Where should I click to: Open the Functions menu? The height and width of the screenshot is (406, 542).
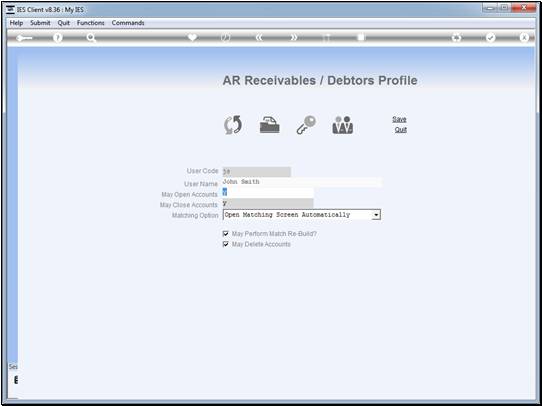pos(91,23)
